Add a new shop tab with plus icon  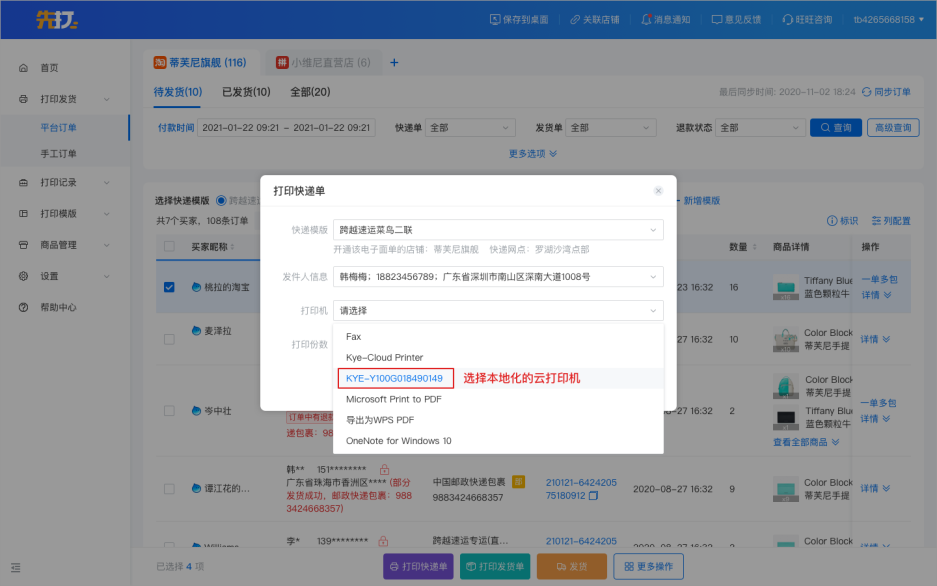(394, 63)
